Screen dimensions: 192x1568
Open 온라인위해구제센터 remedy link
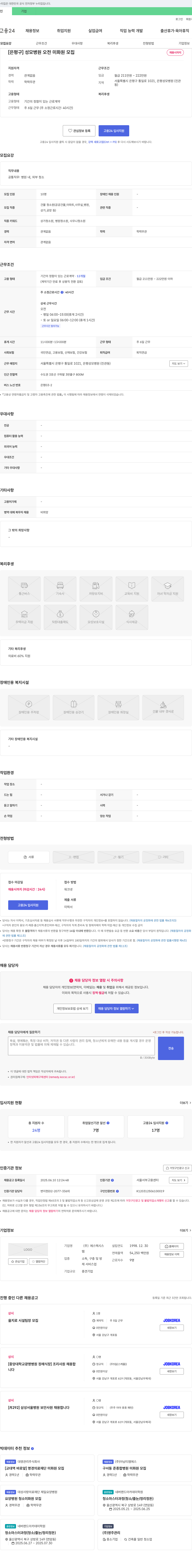point(51,1077)
